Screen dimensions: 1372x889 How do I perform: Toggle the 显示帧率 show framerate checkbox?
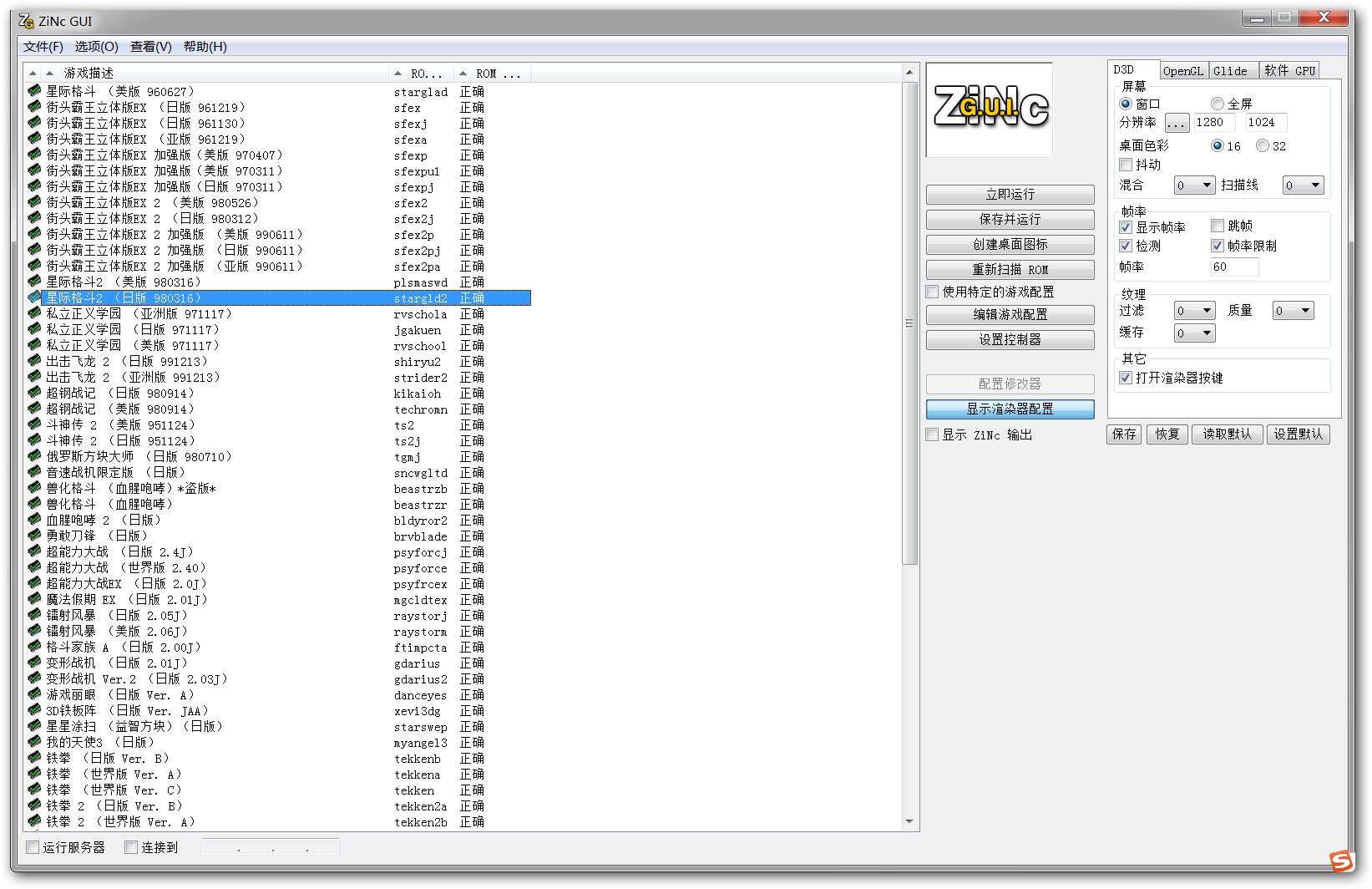point(1126,227)
